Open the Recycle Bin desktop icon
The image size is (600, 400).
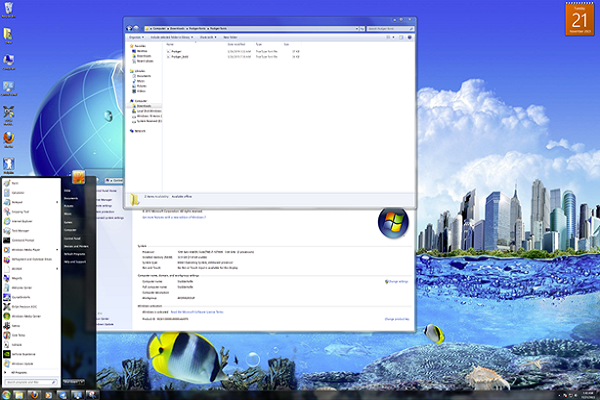pos(8,10)
